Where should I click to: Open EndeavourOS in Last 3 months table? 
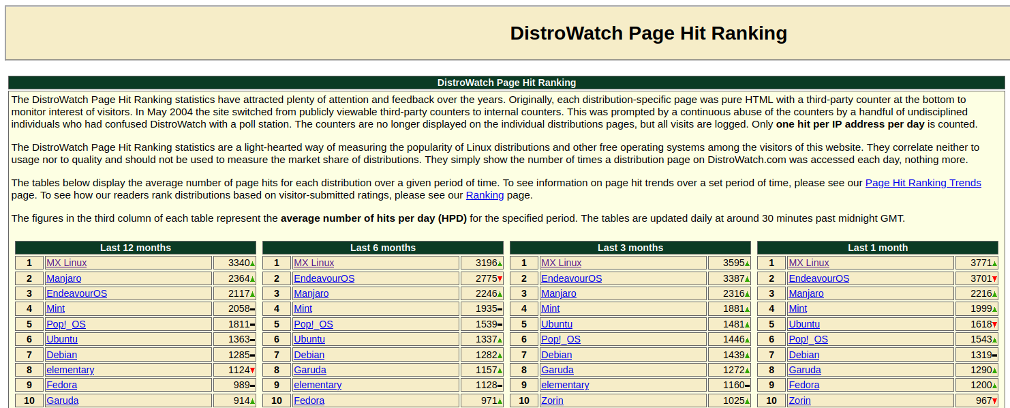pyautogui.click(x=571, y=278)
